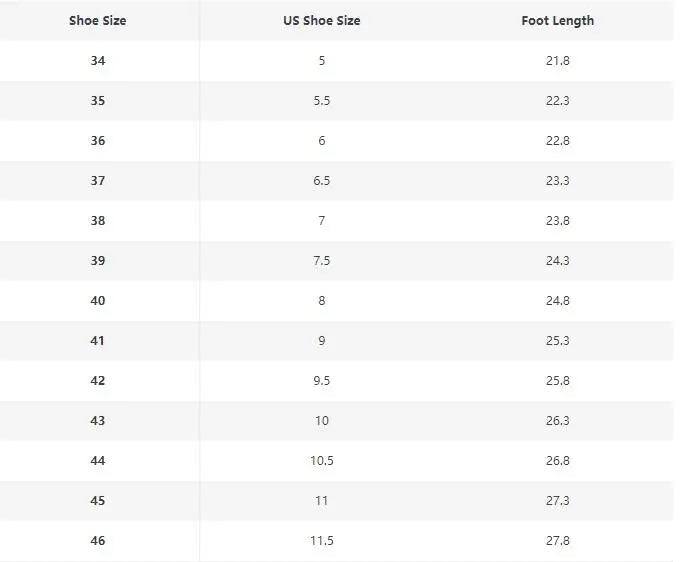Pick shoe size 44 from the table
Screen dimensions: 680x562
click(98, 461)
